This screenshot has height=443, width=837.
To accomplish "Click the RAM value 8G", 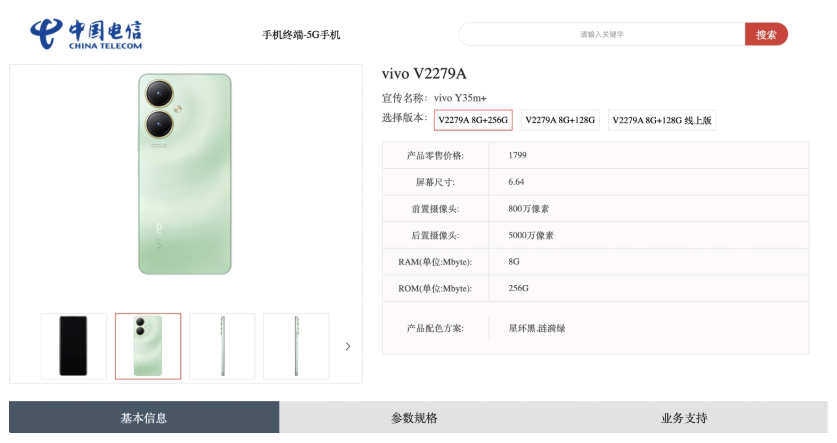I will tap(514, 262).
